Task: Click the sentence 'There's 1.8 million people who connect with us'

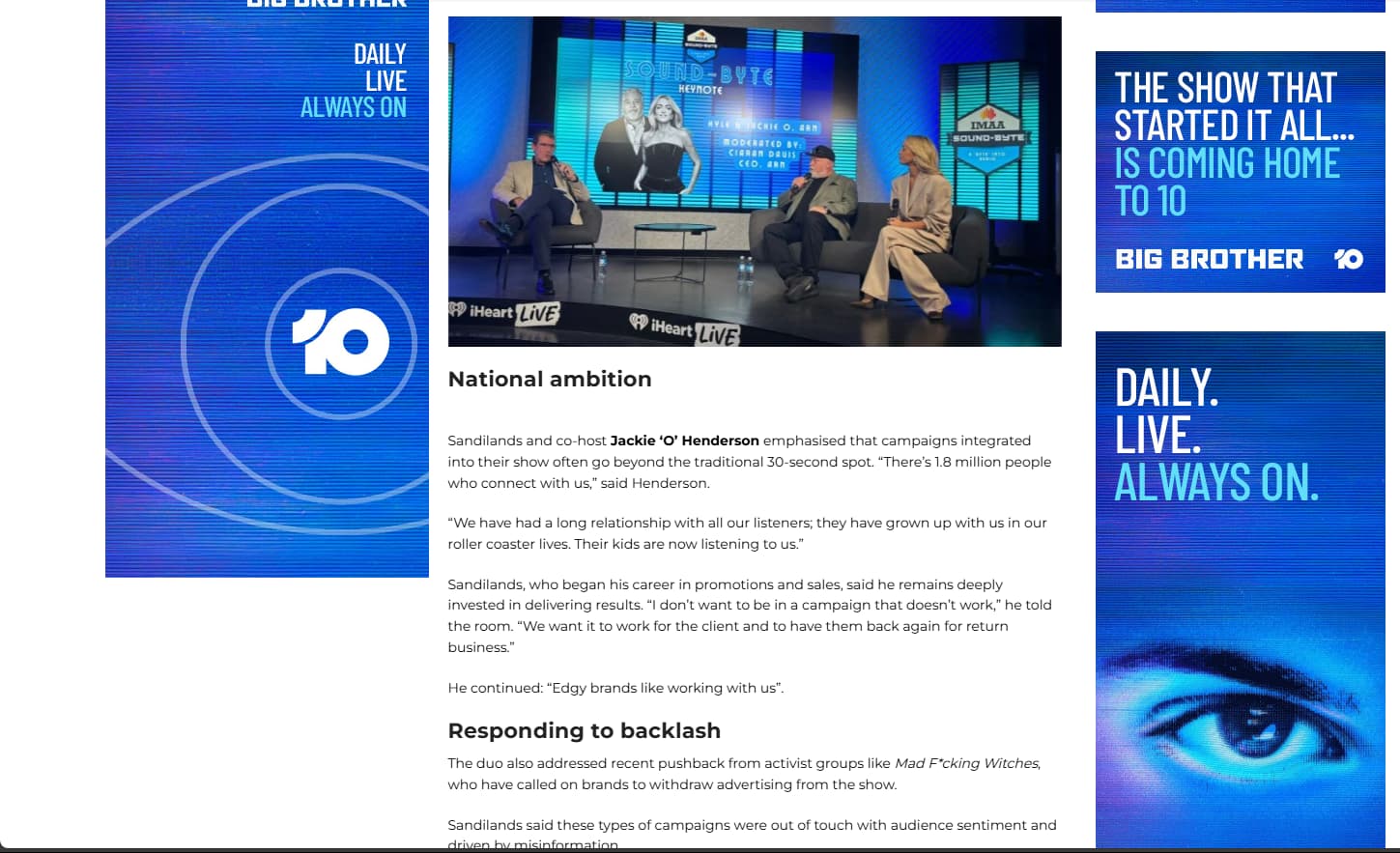Action: (x=750, y=472)
